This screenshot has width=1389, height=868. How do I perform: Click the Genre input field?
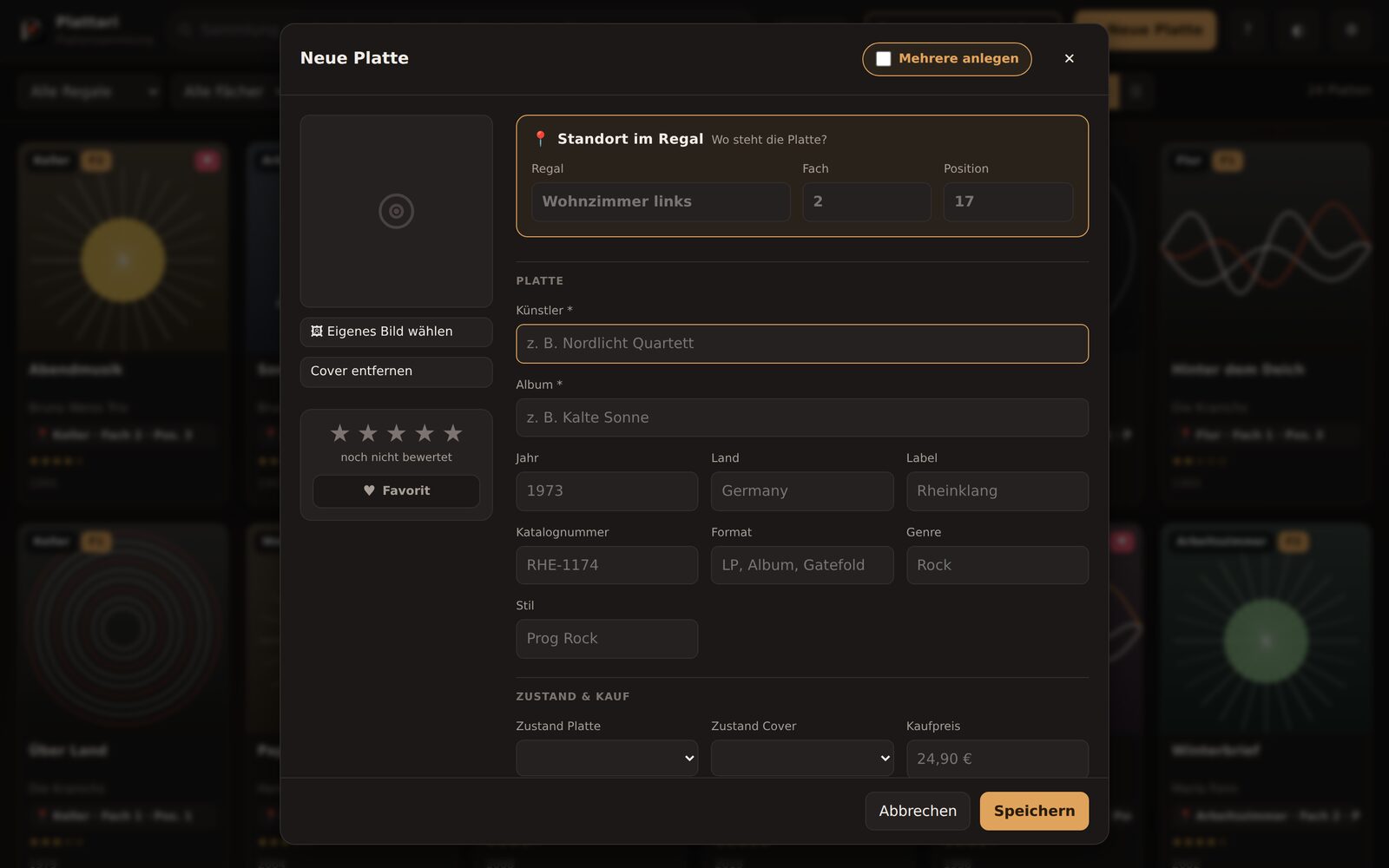[x=997, y=565]
